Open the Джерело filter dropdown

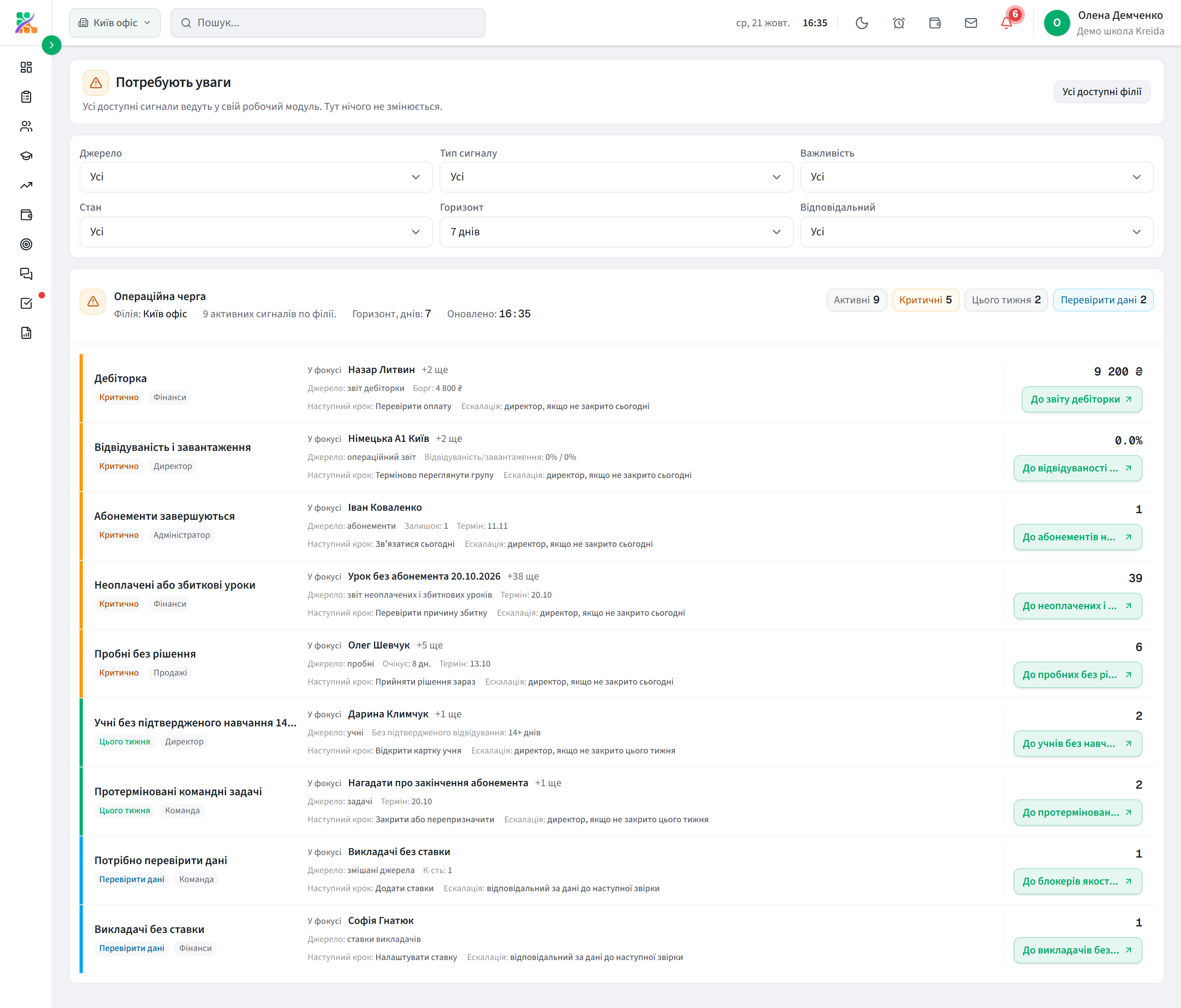(256, 177)
